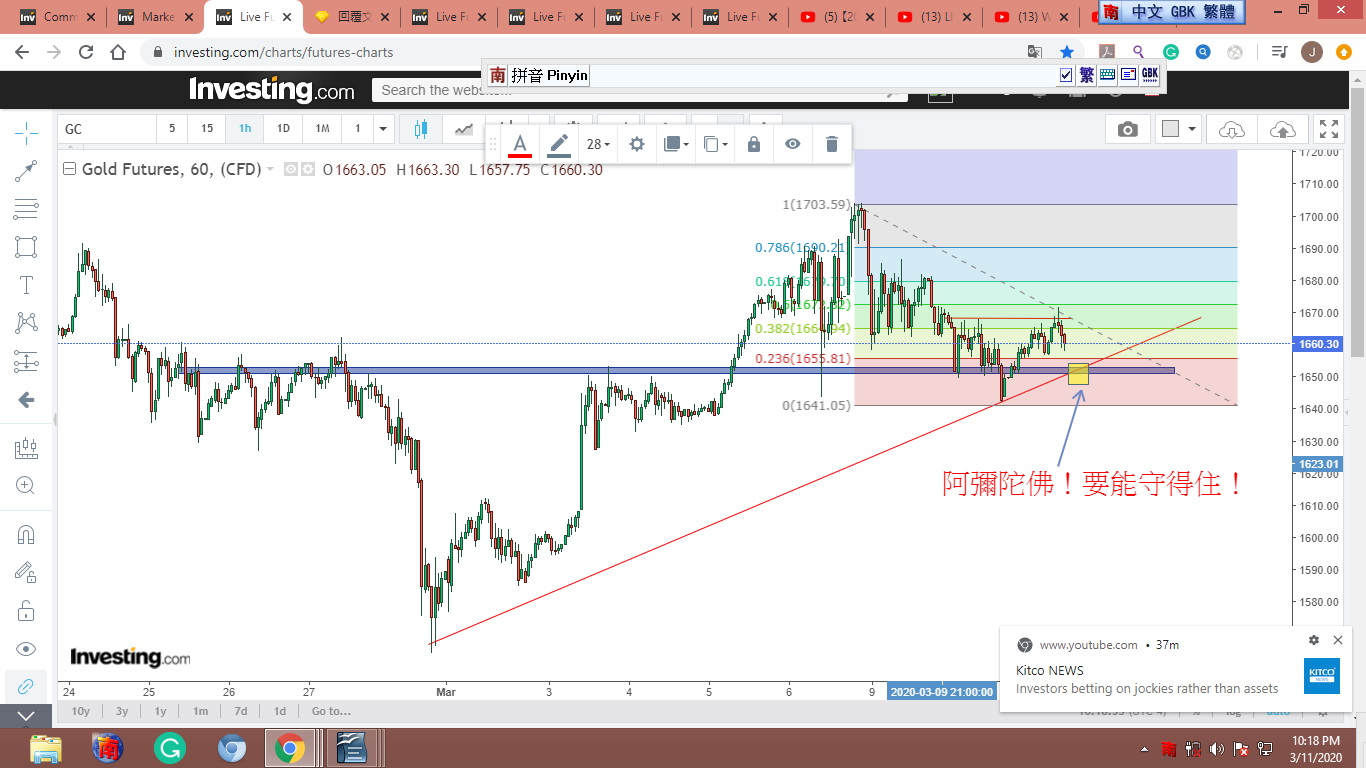Close the Kitco NEWS notification
This screenshot has height=768, width=1366.
1338,640
